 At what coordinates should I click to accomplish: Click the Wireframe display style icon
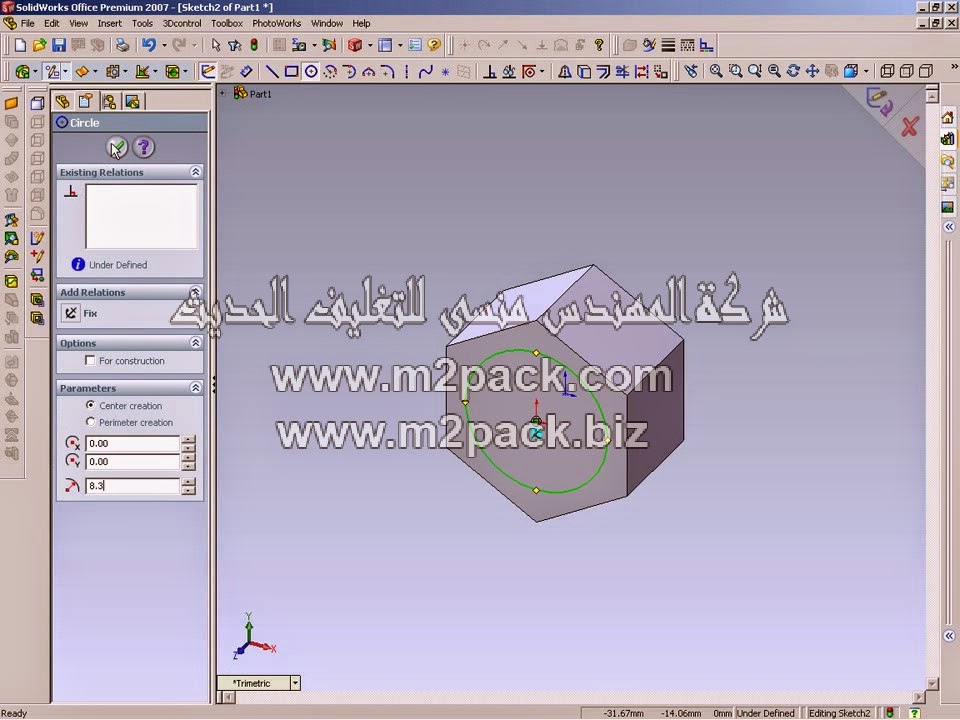pyautogui.click(x=887, y=72)
